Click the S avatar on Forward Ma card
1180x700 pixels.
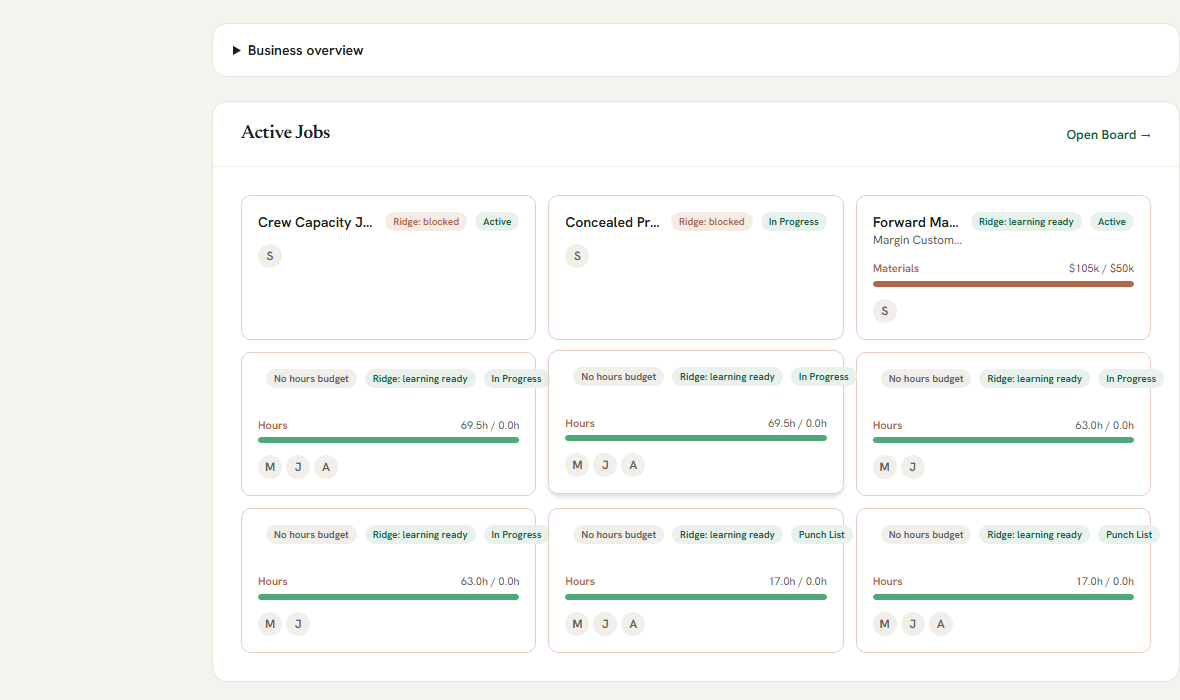(x=885, y=311)
